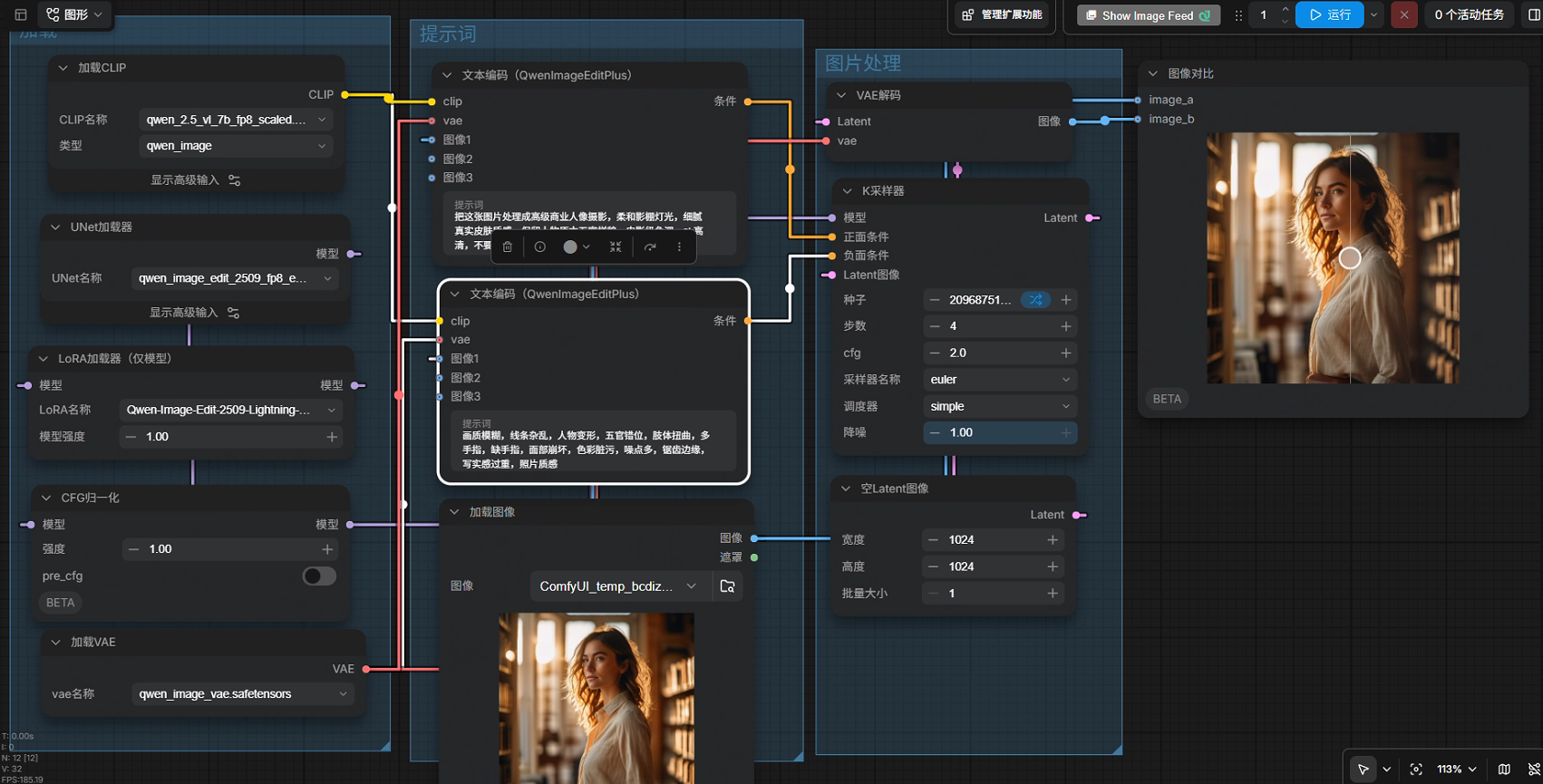Click the delete trash icon in node toolbar

[508, 247]
